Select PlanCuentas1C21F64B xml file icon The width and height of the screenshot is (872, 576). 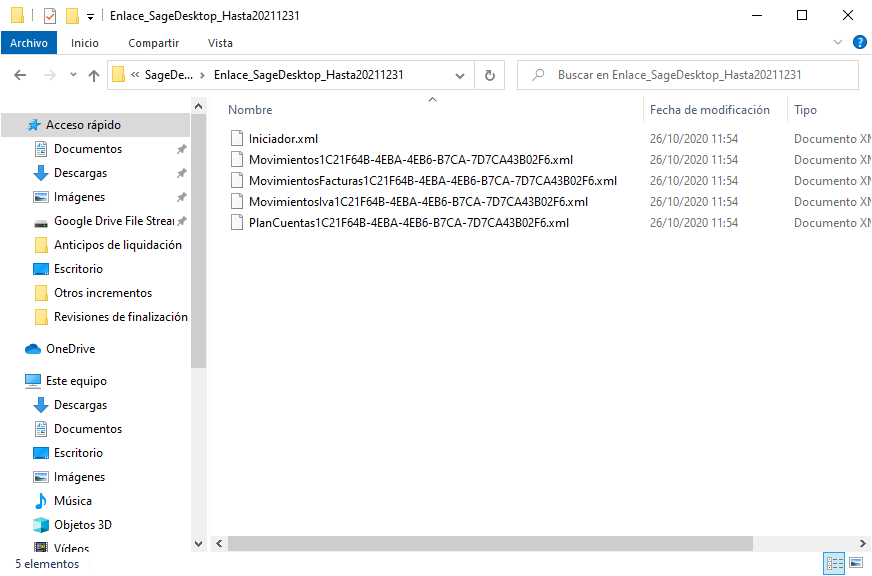(x=237, y=223)
